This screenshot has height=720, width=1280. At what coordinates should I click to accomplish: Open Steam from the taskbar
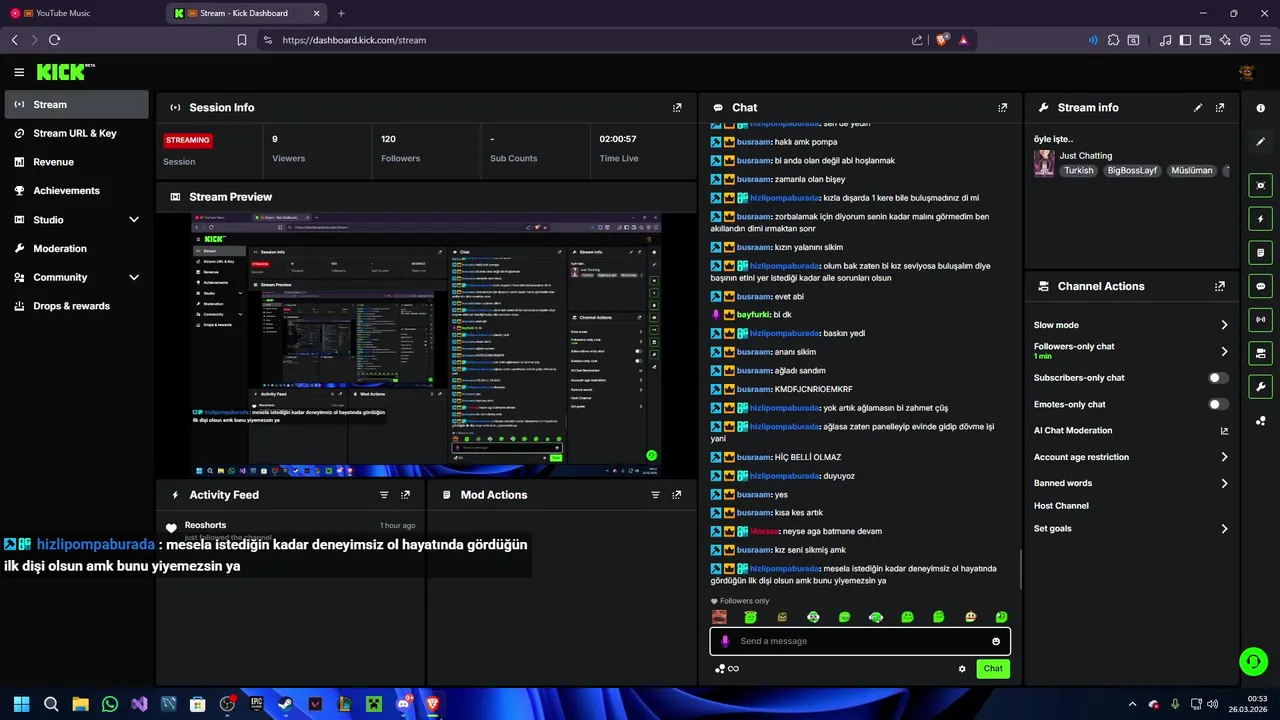coord(286,704)
